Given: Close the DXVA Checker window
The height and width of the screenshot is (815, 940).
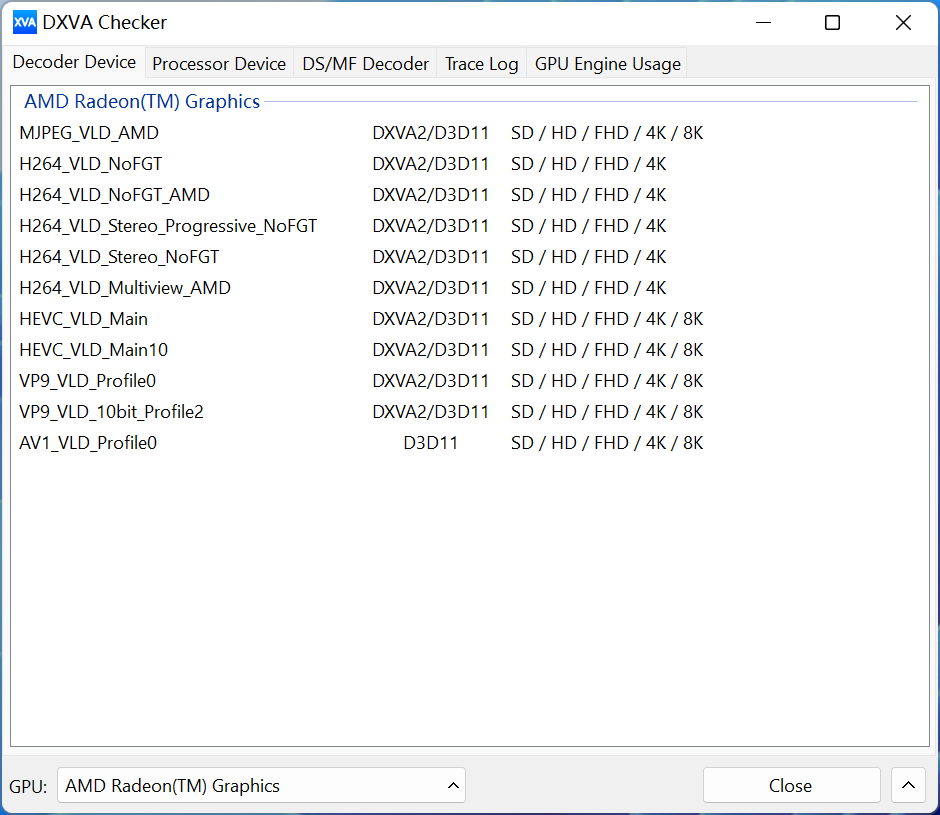Looking at the screenshot, I should click(903, 23).
